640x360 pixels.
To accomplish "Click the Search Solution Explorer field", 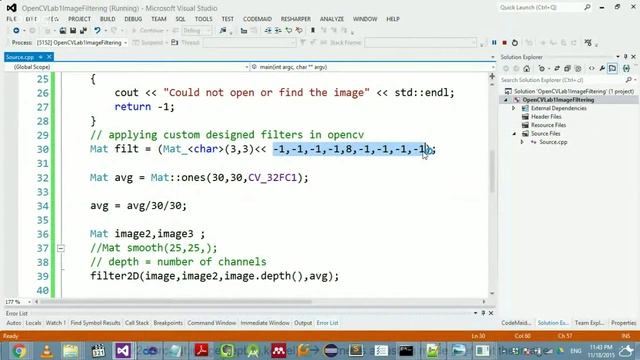I will 563,80.
